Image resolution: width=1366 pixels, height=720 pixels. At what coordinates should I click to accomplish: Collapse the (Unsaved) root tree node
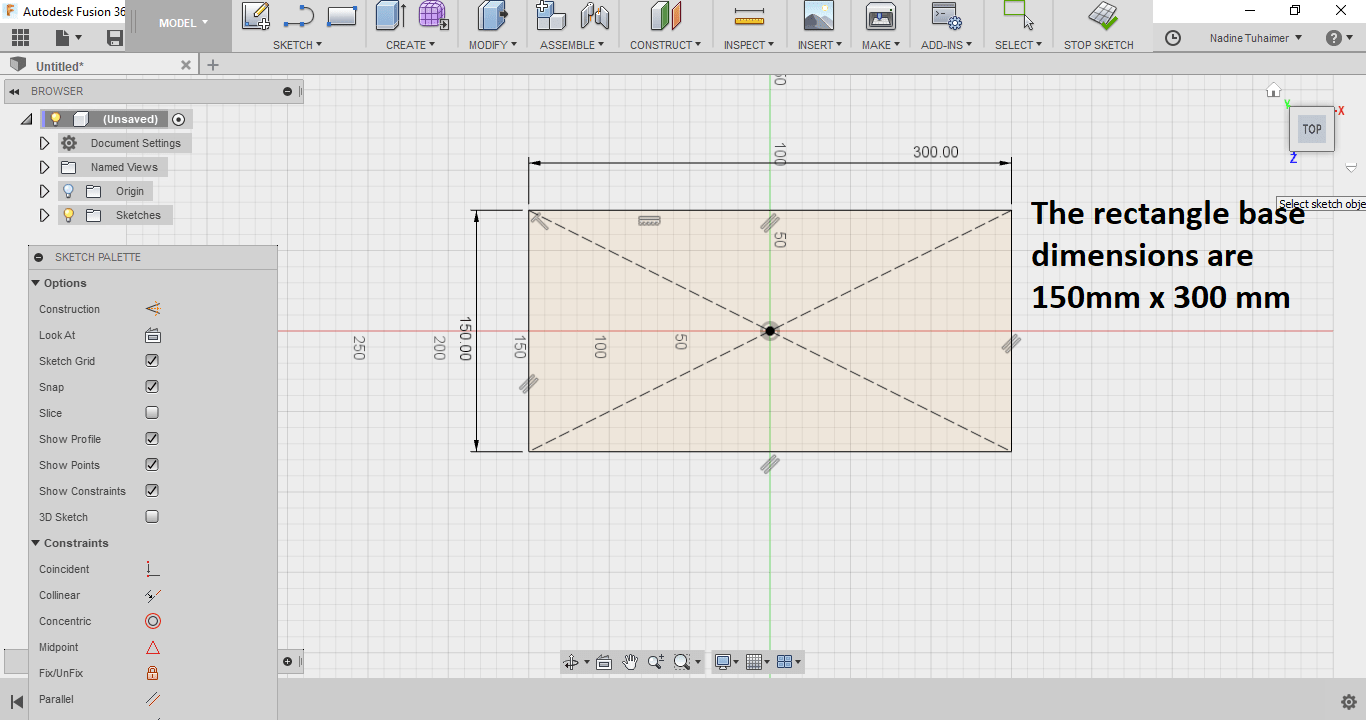point(26,119)
